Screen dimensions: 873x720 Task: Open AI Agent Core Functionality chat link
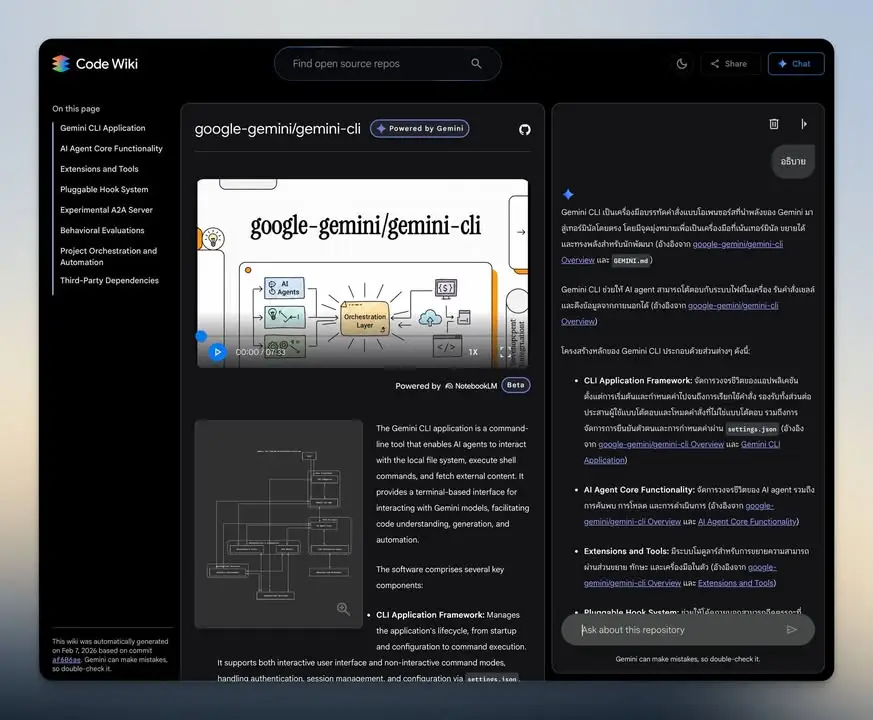[x=747, y=522]
